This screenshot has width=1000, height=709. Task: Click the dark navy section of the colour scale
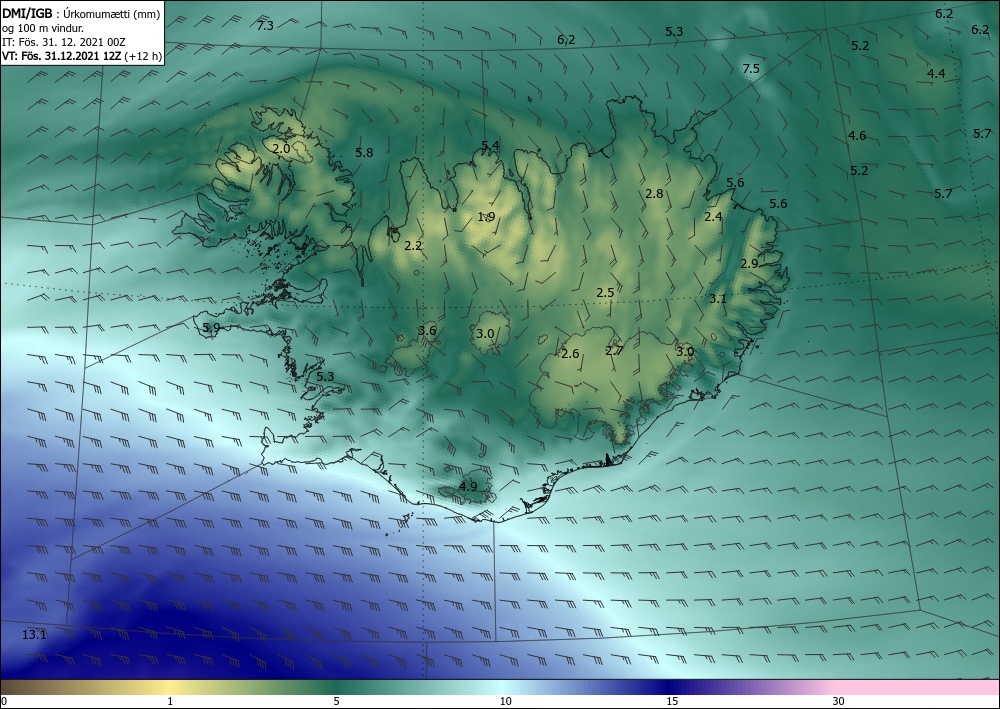coord(670,687)
